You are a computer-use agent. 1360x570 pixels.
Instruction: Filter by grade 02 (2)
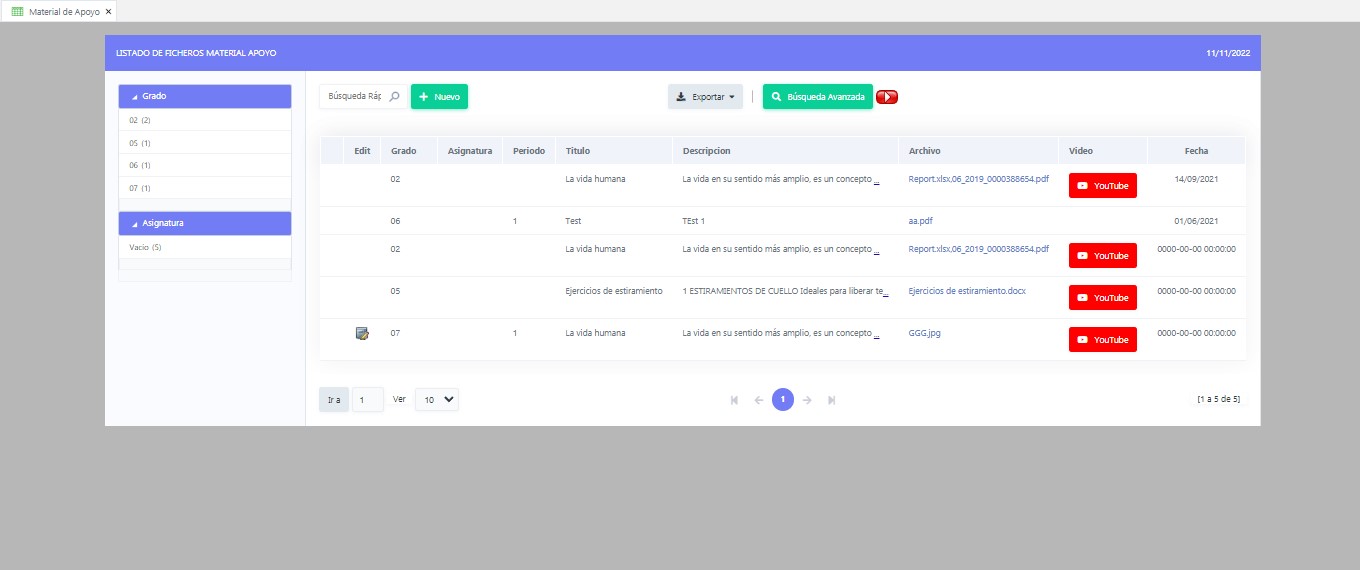pyautogui.click(x=140, y=120)
